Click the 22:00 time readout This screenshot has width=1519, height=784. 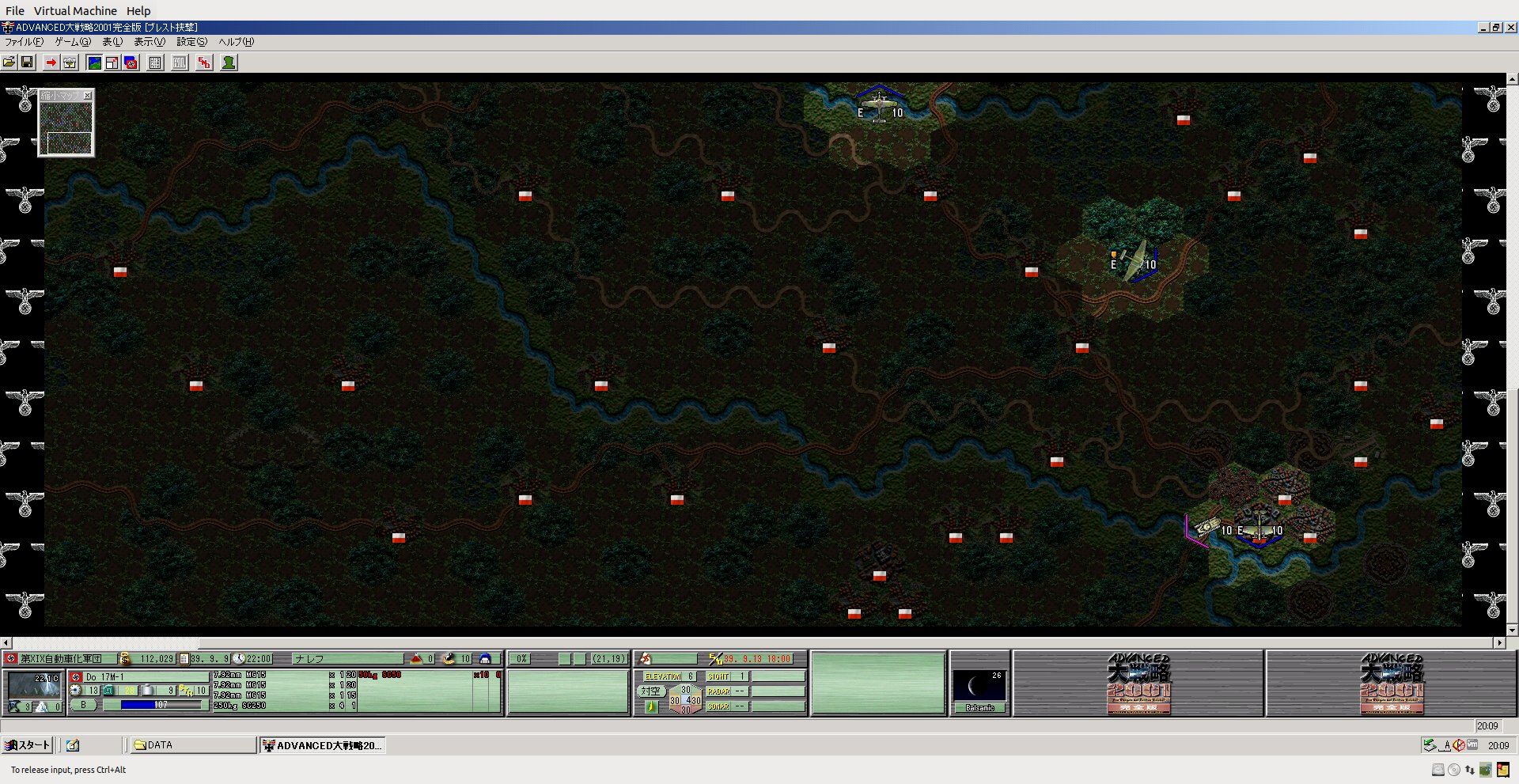point(259,658)
